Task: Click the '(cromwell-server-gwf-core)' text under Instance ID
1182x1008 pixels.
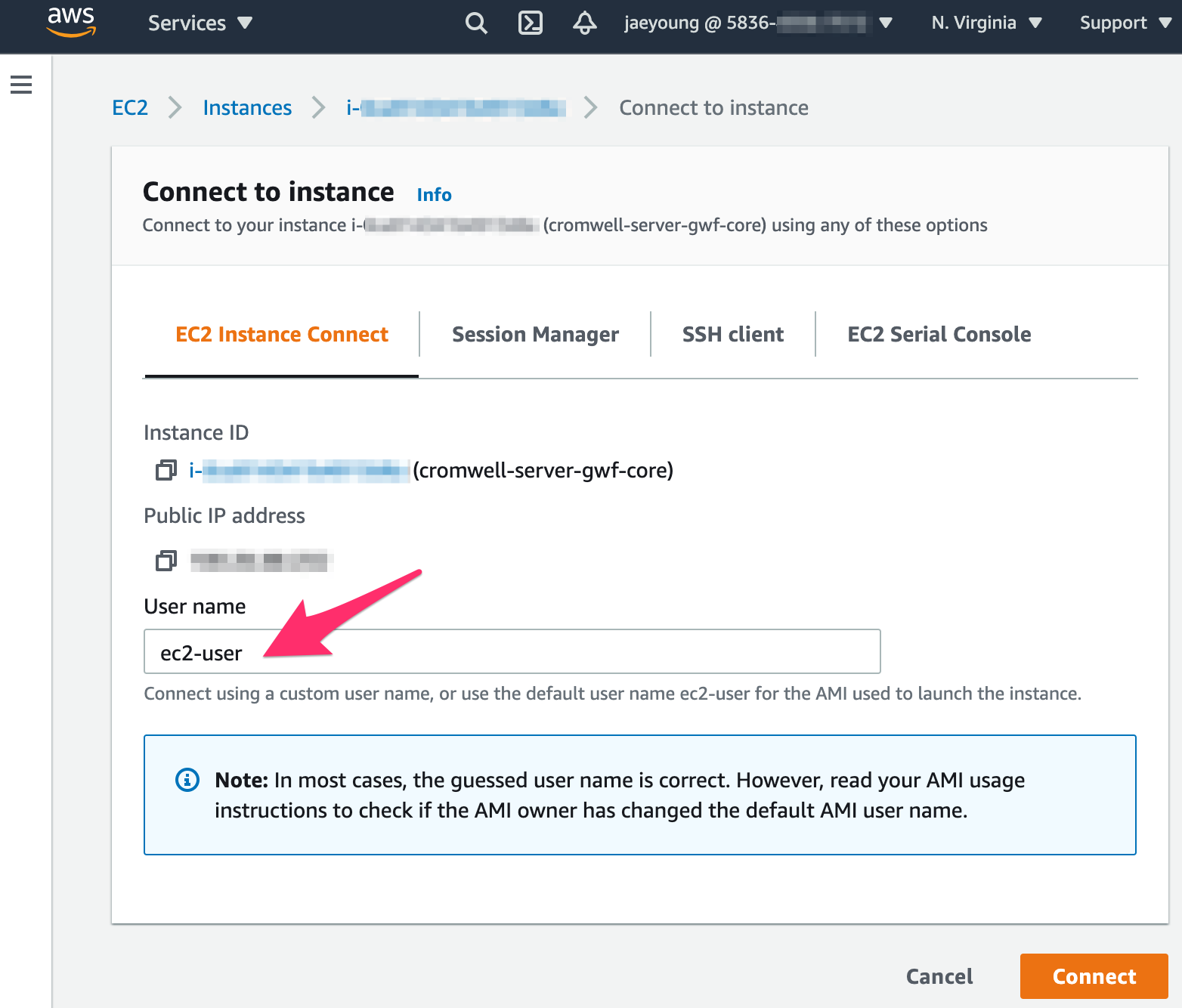Action: [x=543, y=471]
